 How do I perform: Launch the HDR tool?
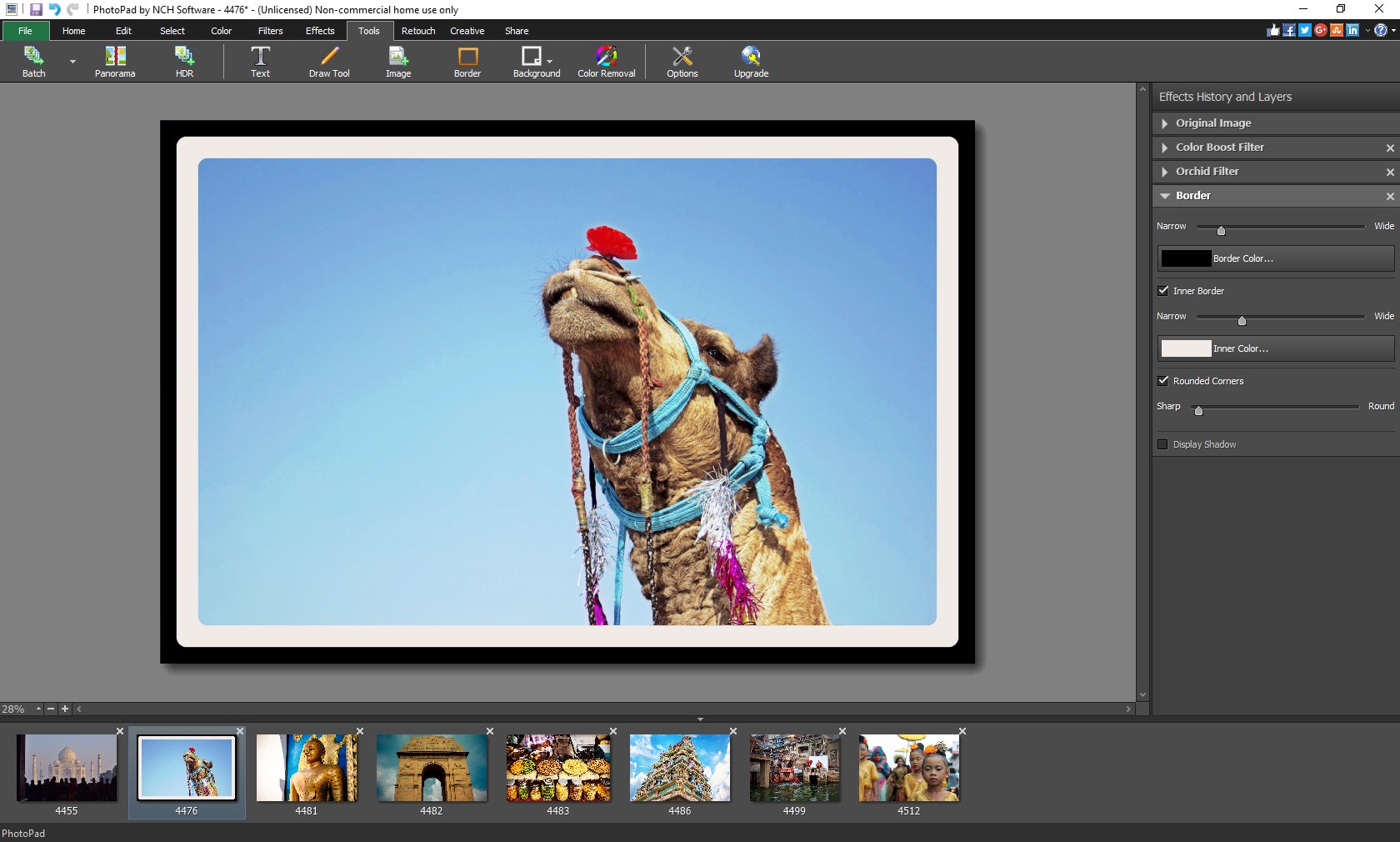[183, 62]
